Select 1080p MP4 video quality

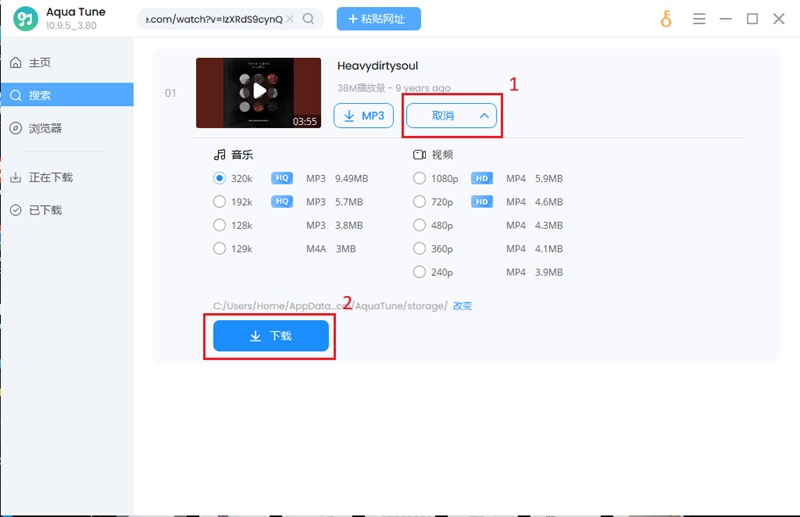(419, 178)
